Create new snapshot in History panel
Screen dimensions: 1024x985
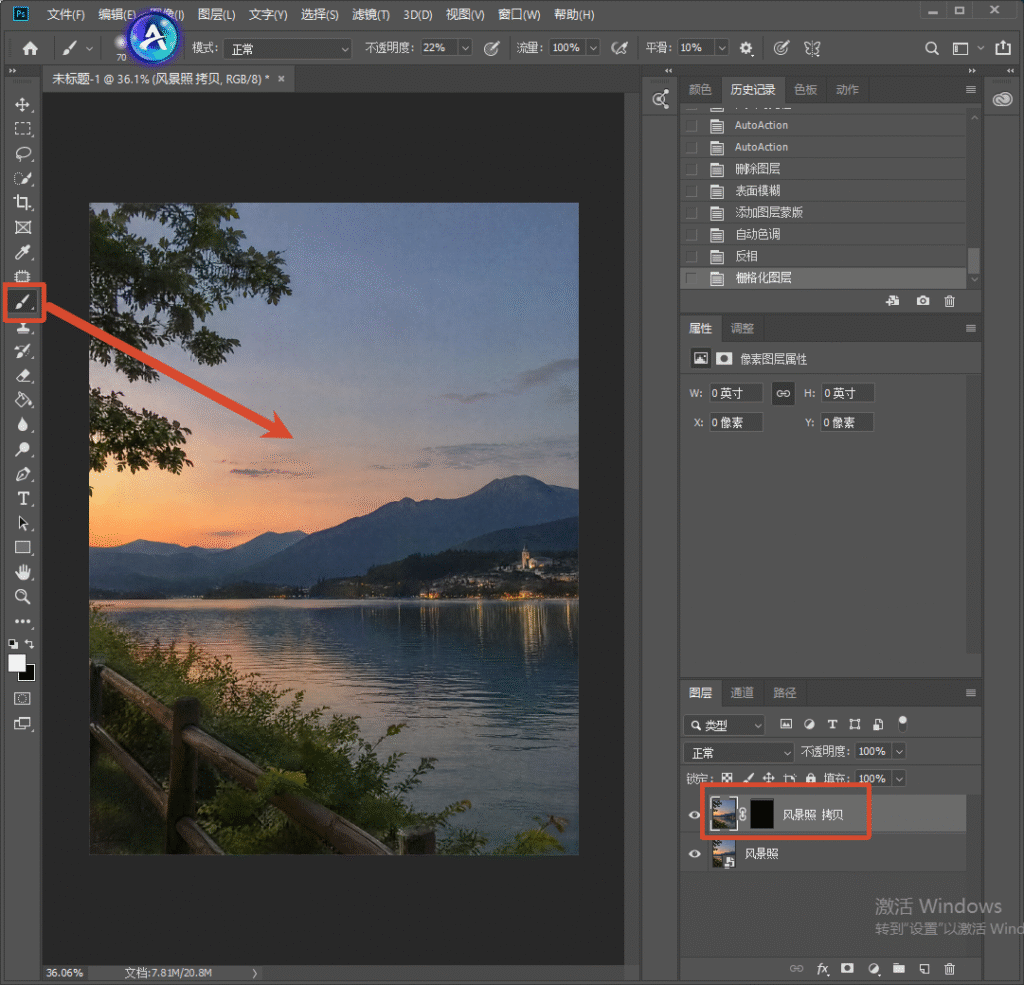(x=922, y=301)
